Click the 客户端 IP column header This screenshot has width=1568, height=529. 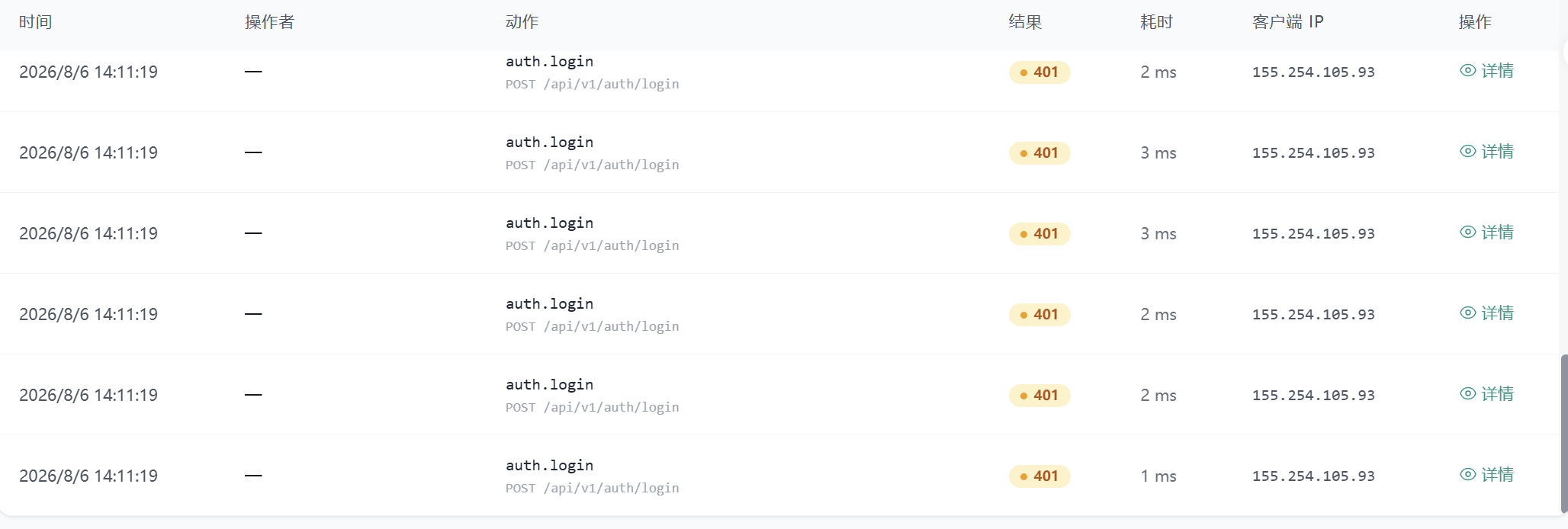(1287, 22)
